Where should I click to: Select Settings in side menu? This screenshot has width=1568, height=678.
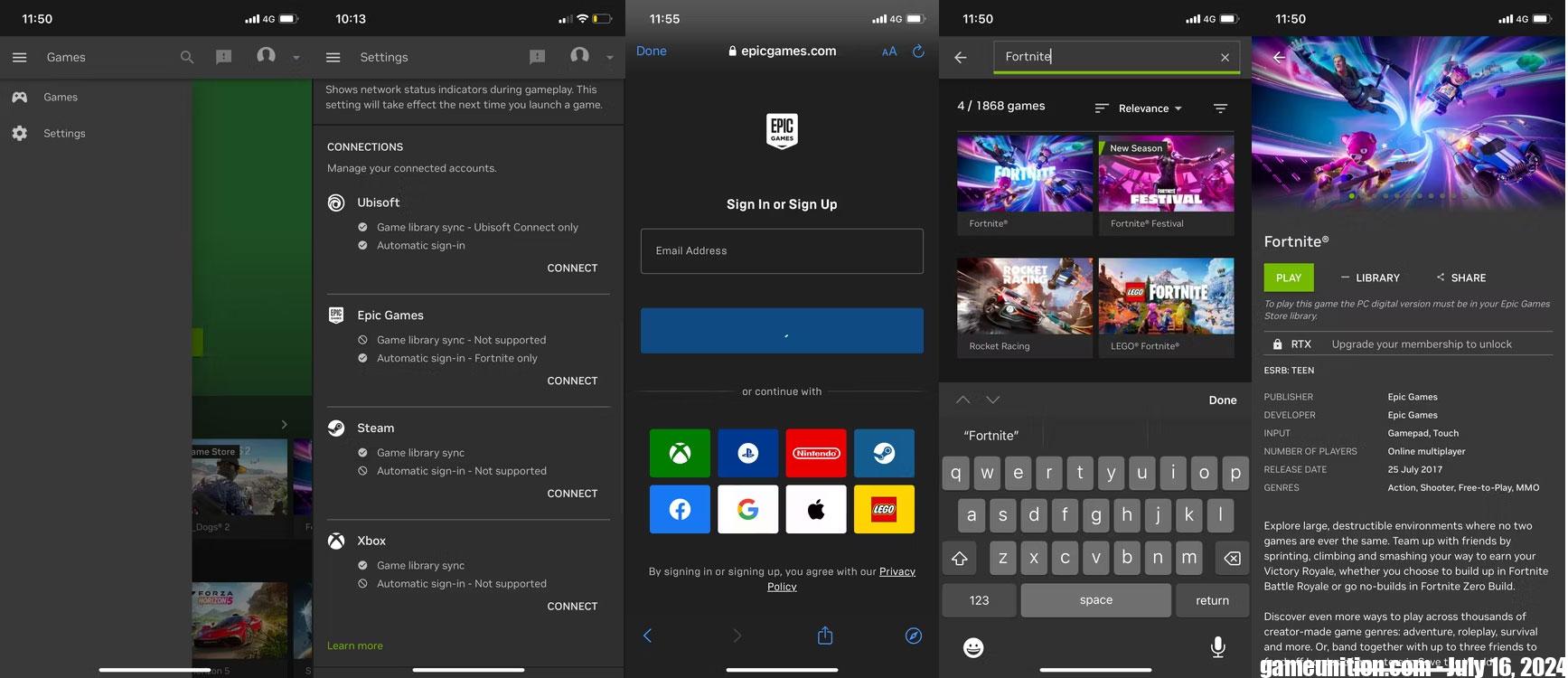tap(64, 133)
